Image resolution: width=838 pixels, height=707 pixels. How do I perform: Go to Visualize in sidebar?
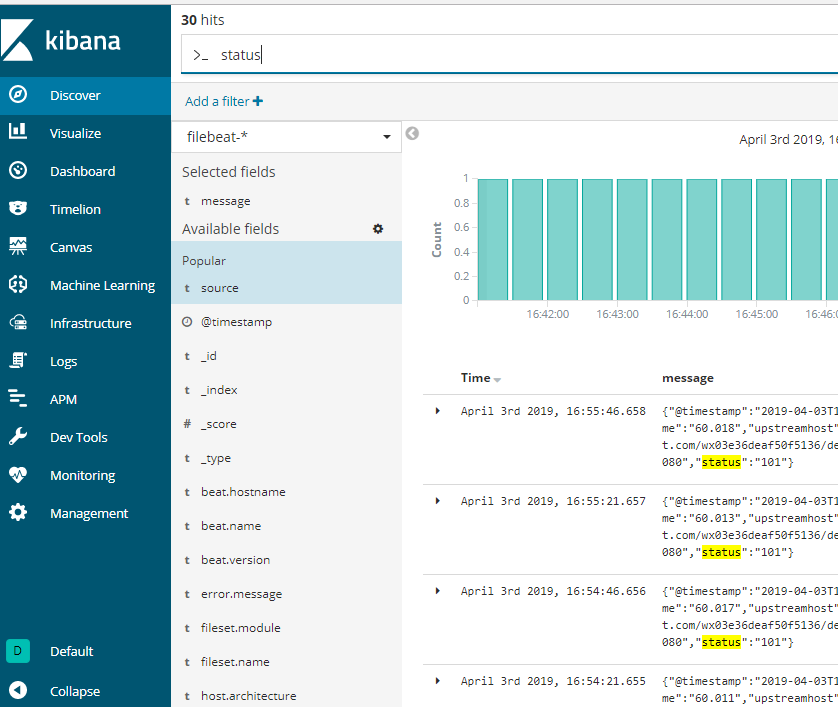[75, 134]
